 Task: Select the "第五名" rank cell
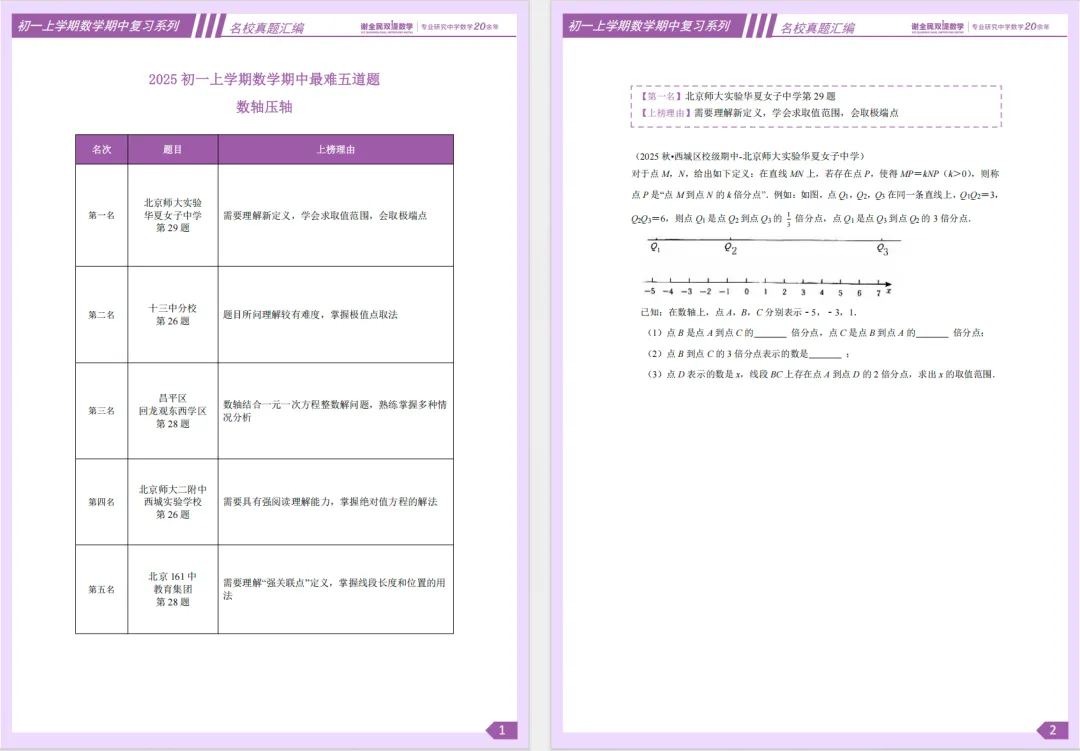pos(101,589)
